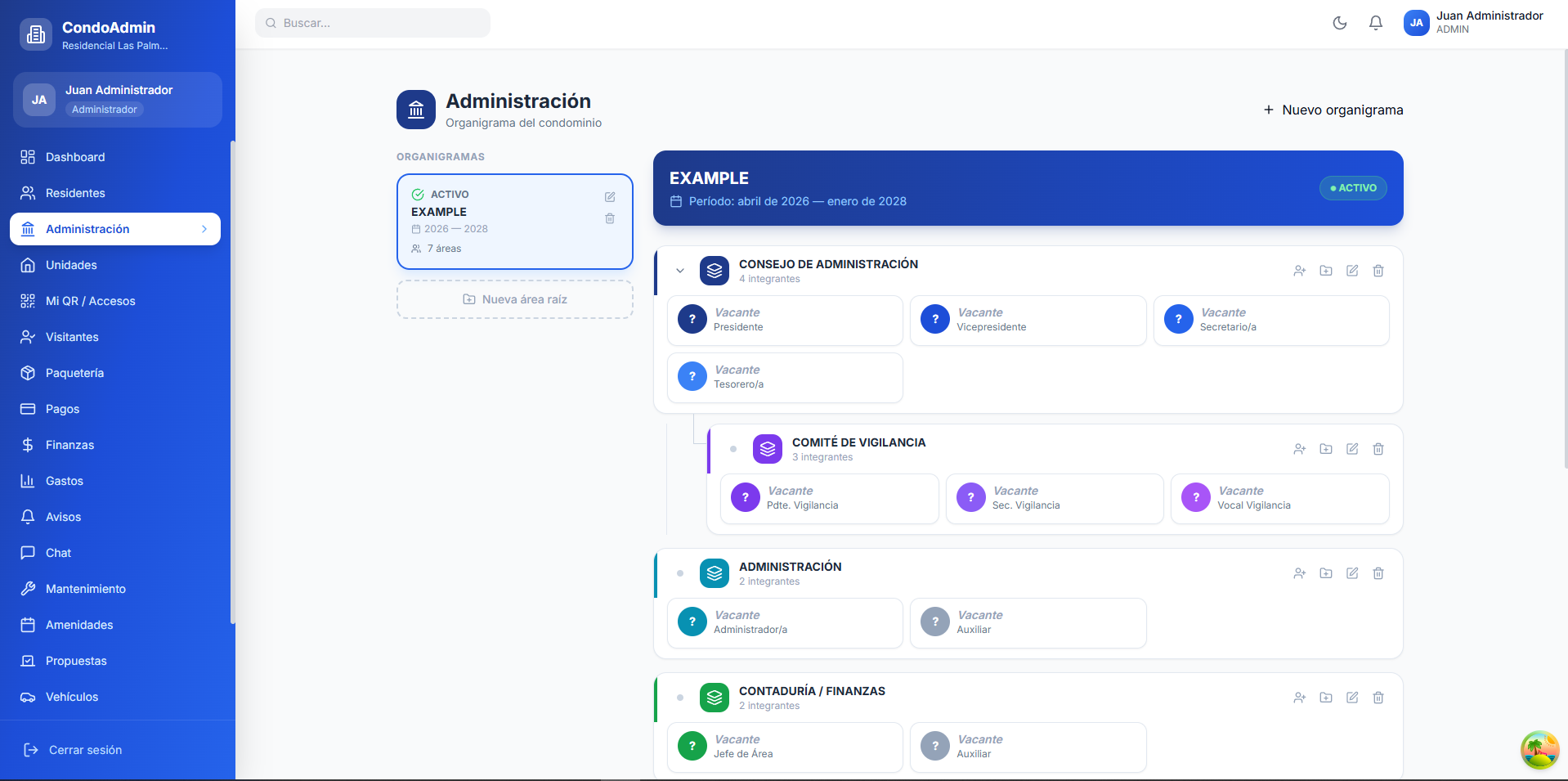Delete the Contaduría / Finanzas area
Screen dimensions: 1568x781
tap(1378, 698)
